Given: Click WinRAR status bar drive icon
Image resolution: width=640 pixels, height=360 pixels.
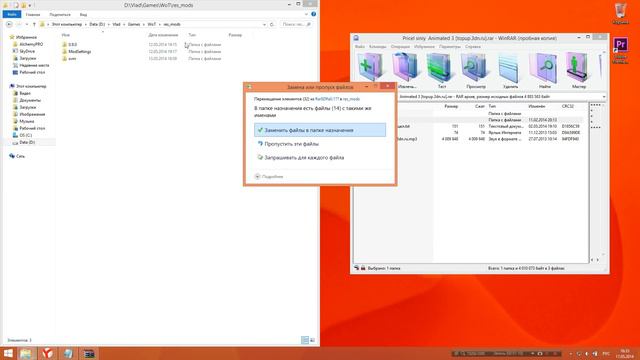Looking at the screenshot, I should [x=357, y=268].
